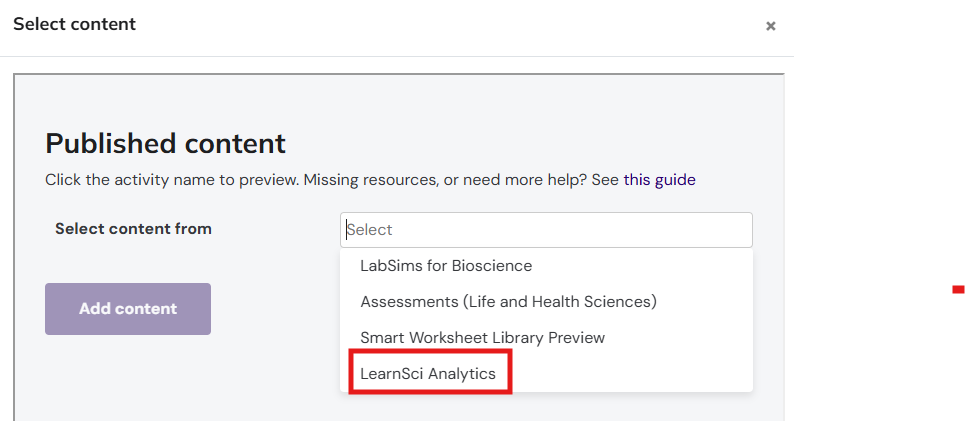Click the 'Select content' dialog title
The image size is (965, 421).
[x=74, y=23]
